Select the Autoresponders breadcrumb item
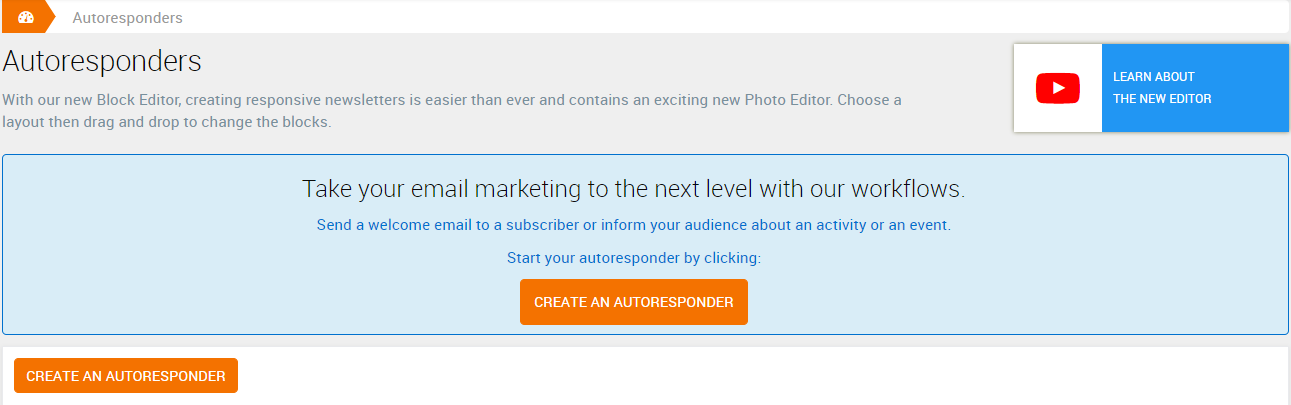 pos(127,18)
